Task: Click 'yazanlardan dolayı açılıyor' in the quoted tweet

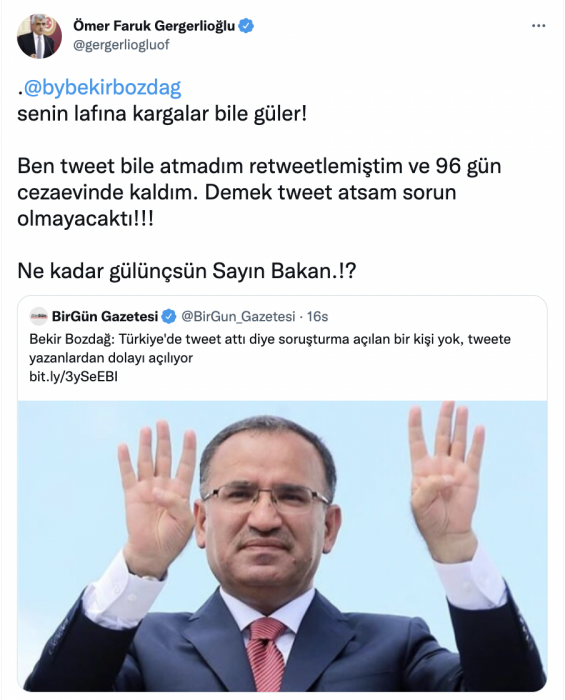Action: click(111, 358)
